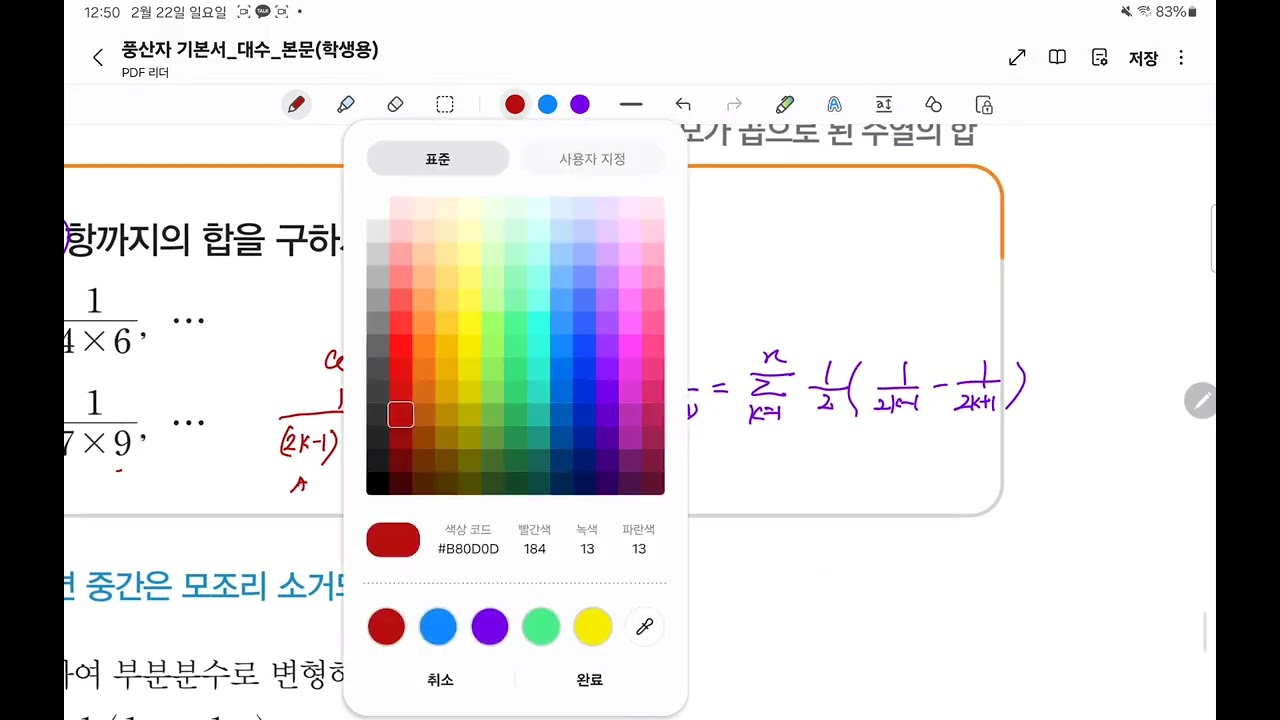Open the shapes tool
This screenshot has height=720, width=1280.
point(934,104)
